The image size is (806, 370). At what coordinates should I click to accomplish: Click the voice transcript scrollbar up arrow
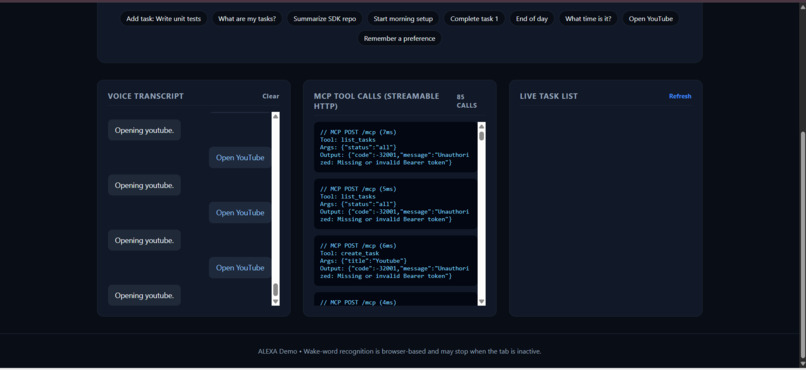pos(276,117)
